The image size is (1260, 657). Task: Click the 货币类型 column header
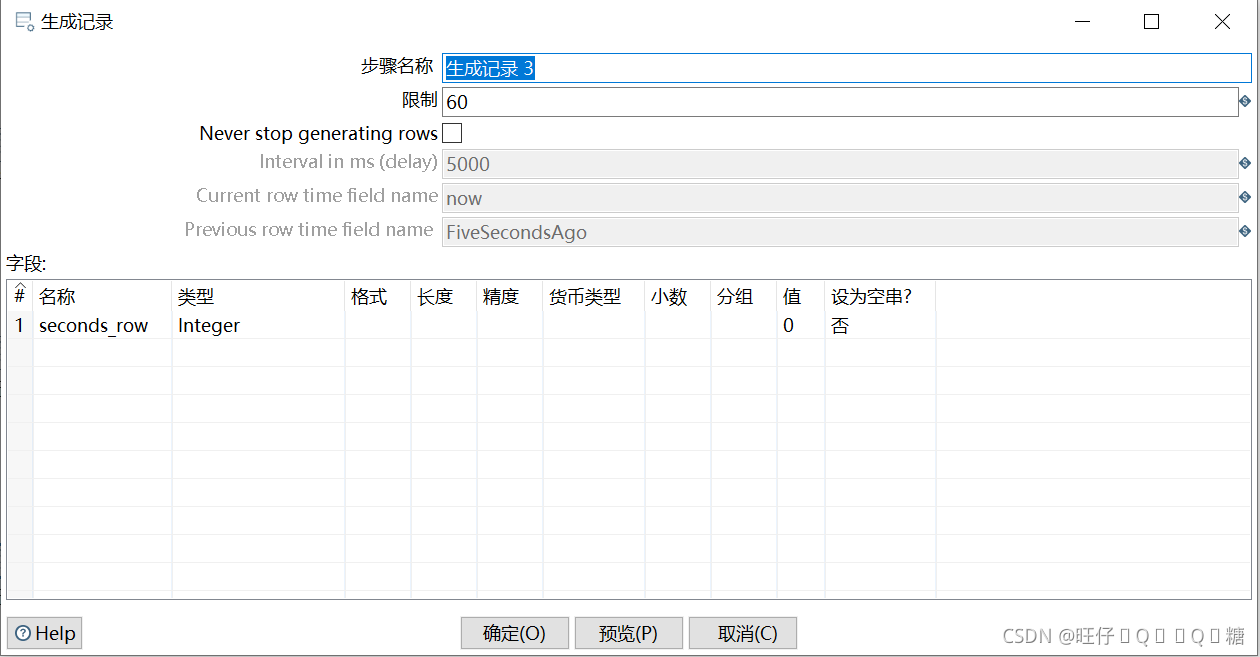(594, 297)
